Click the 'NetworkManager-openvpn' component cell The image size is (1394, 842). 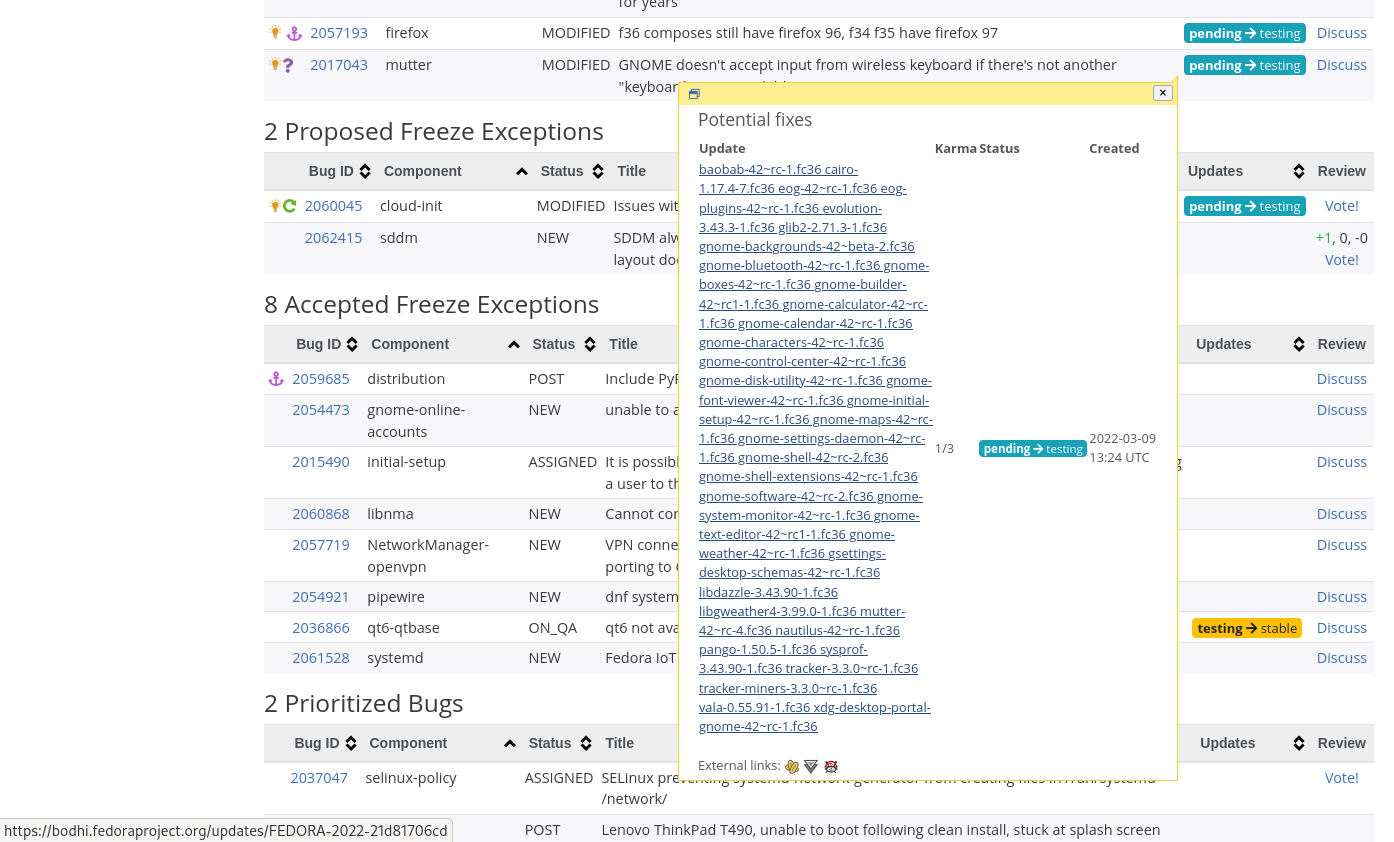click(x=428, y=556)
